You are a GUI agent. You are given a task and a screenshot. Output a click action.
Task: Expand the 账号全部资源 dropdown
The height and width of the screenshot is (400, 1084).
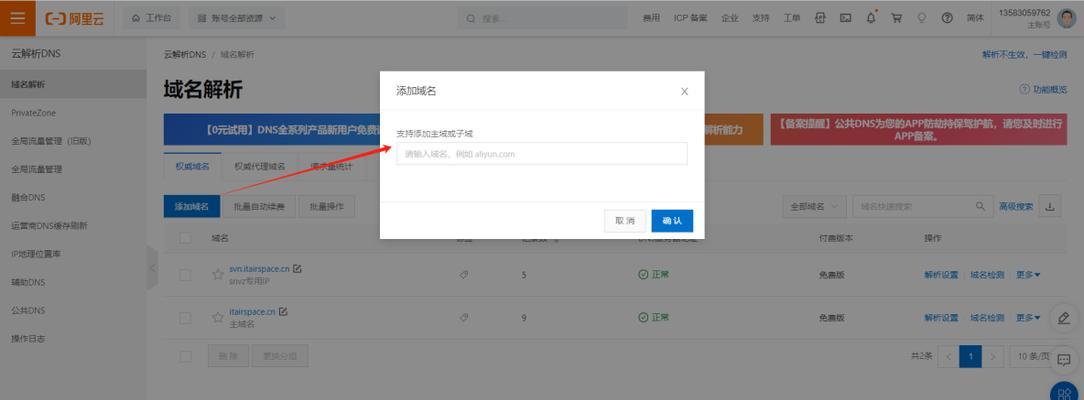pyautogui.click(x=237, y=19)
